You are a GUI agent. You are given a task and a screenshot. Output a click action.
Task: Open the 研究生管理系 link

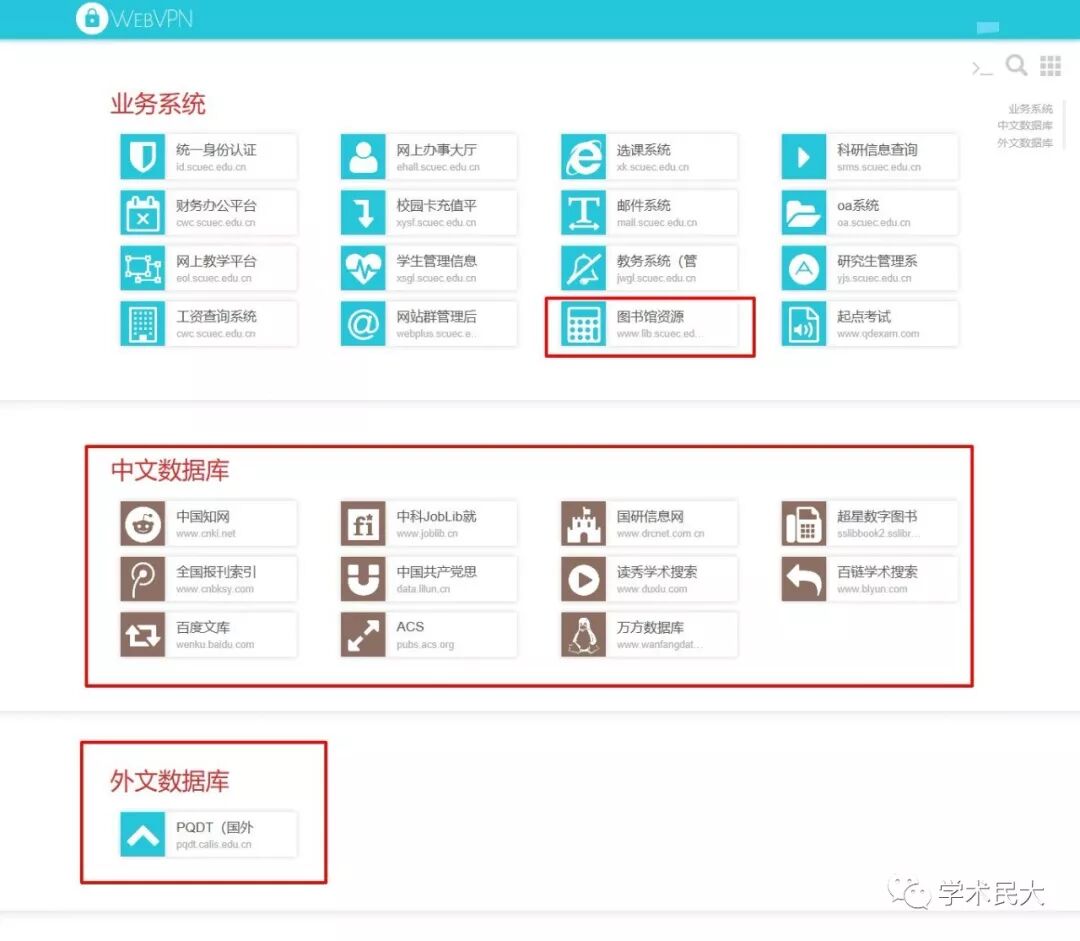869,268
